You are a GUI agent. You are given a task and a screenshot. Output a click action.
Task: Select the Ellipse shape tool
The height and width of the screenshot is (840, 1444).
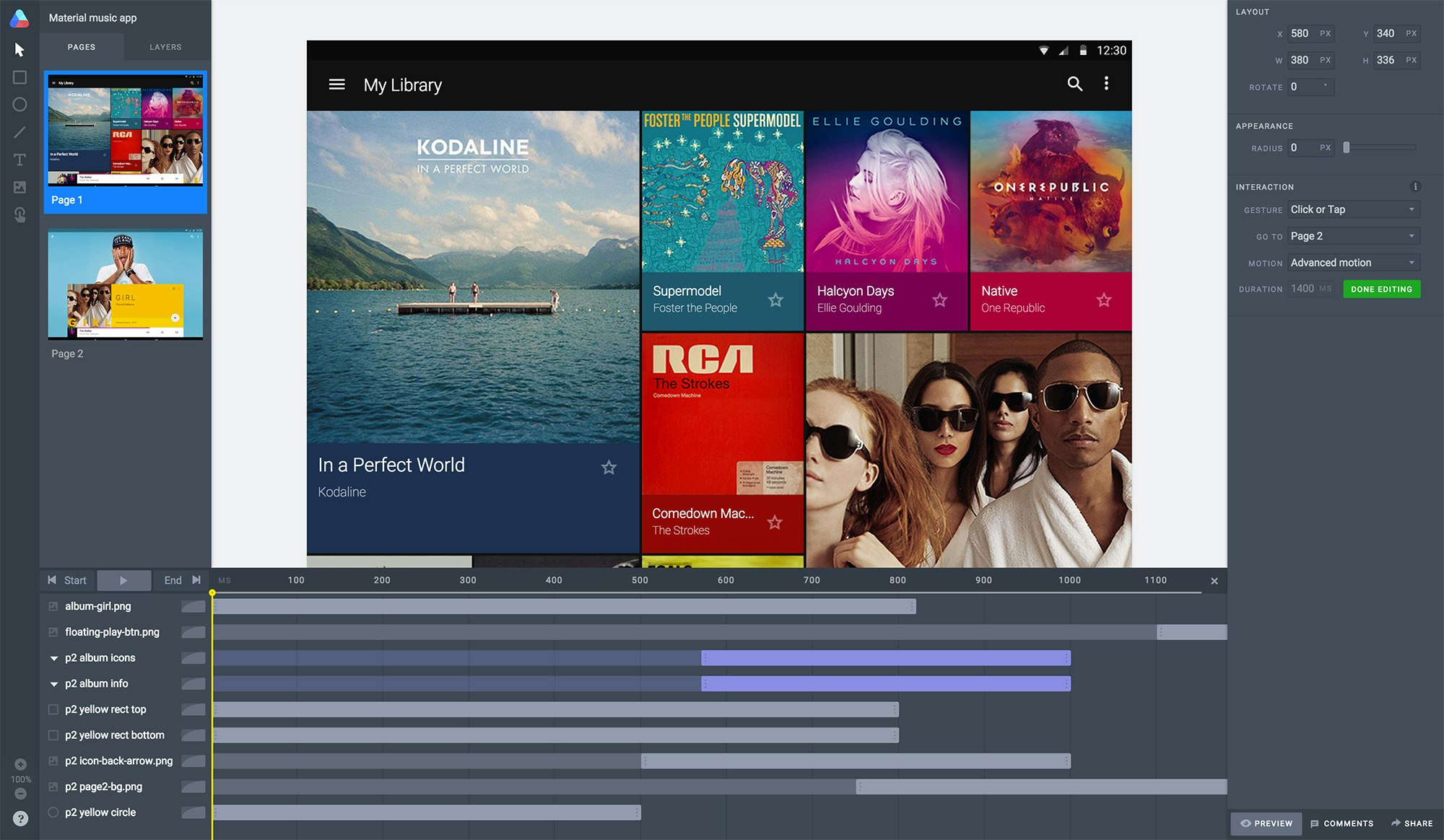19,105
